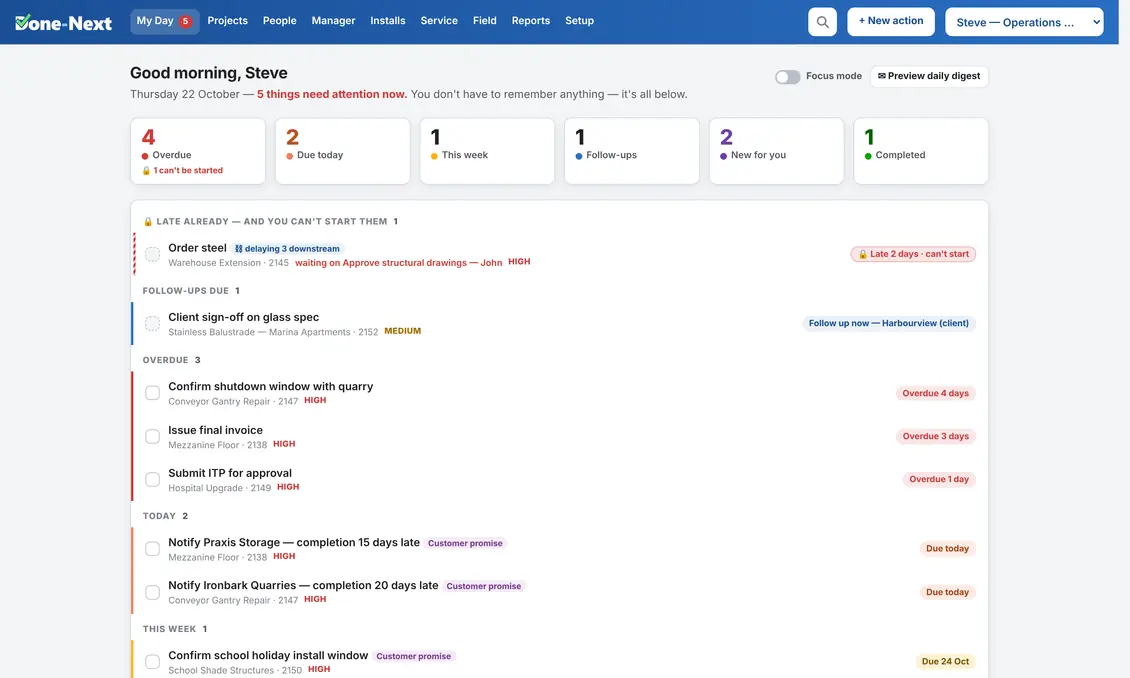Click the envelope icon on Preview daily digest
This screenshot has width=1130, height=678.
pyautogui.click(x=881, y=76)
